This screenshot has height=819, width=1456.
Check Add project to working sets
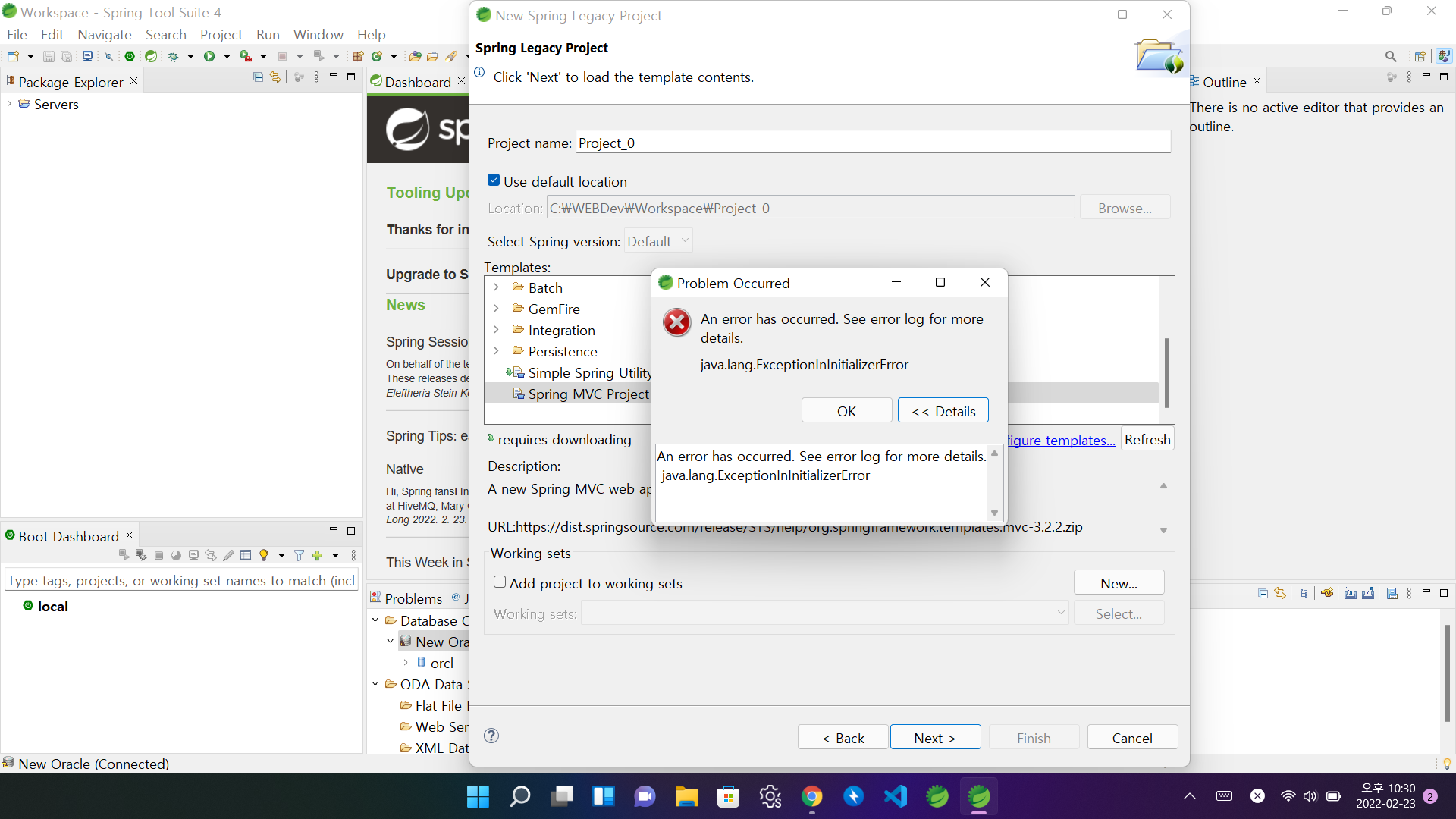[500, 582]
